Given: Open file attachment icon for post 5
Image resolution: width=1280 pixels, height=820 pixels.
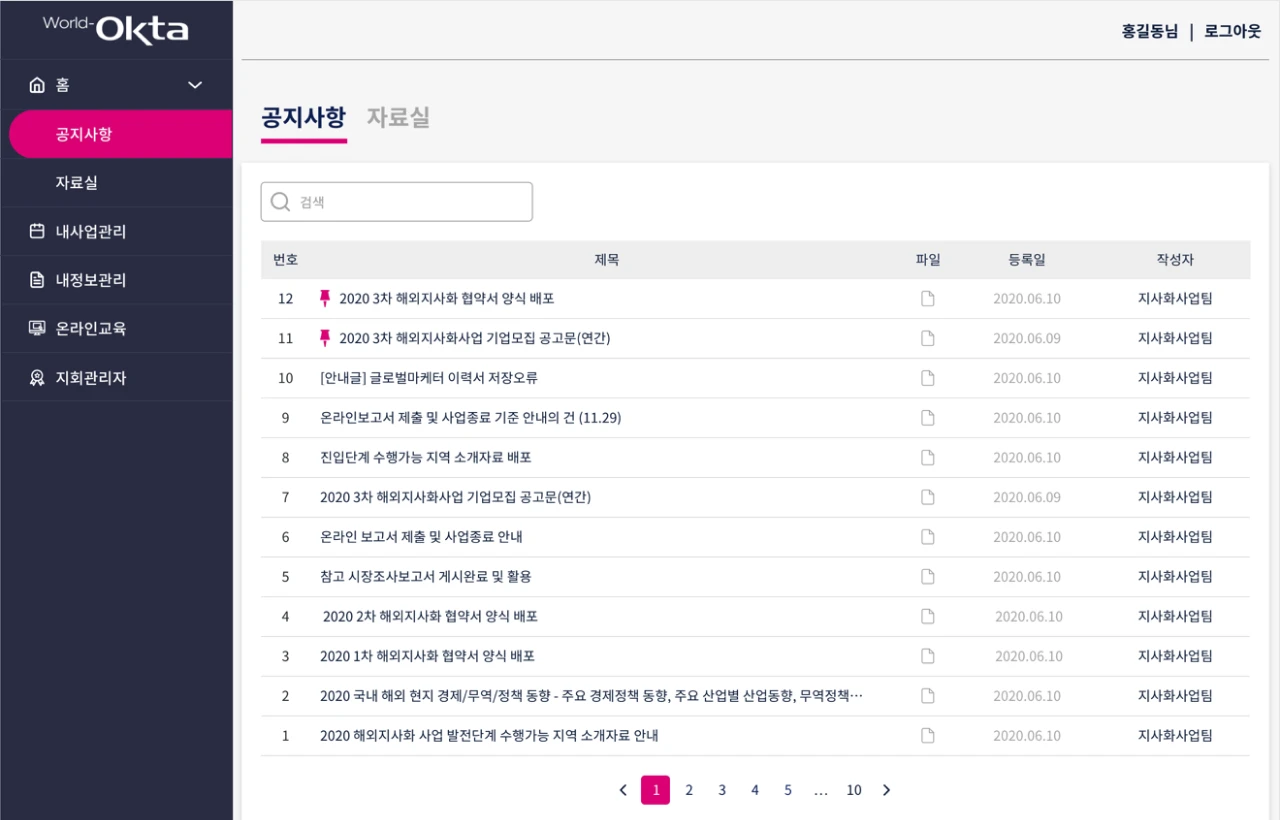Looking at the screenshot, I should (x=927, y=576).
